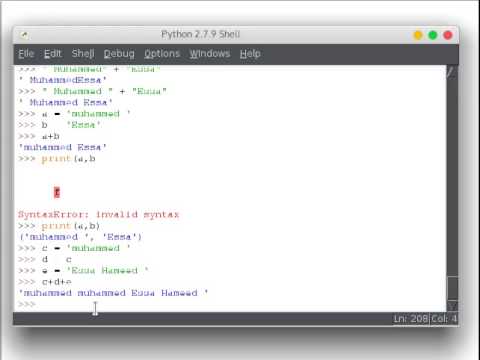Viewport: 480px width, 360px height.
Task: Open the Windows menu
Action: pyautogui.click(x=210, y=54)
